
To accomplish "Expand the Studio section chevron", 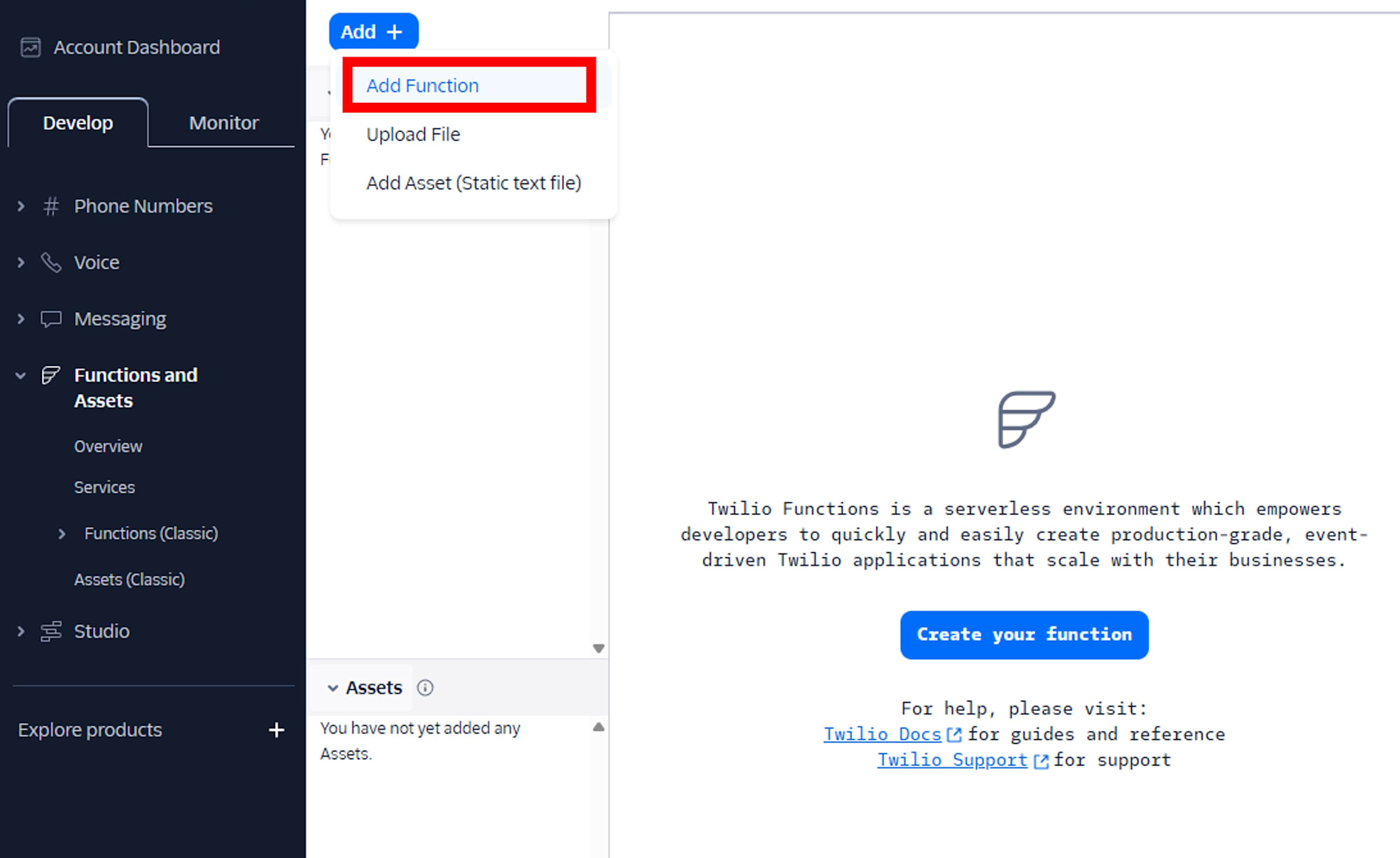I will point(21,631).
